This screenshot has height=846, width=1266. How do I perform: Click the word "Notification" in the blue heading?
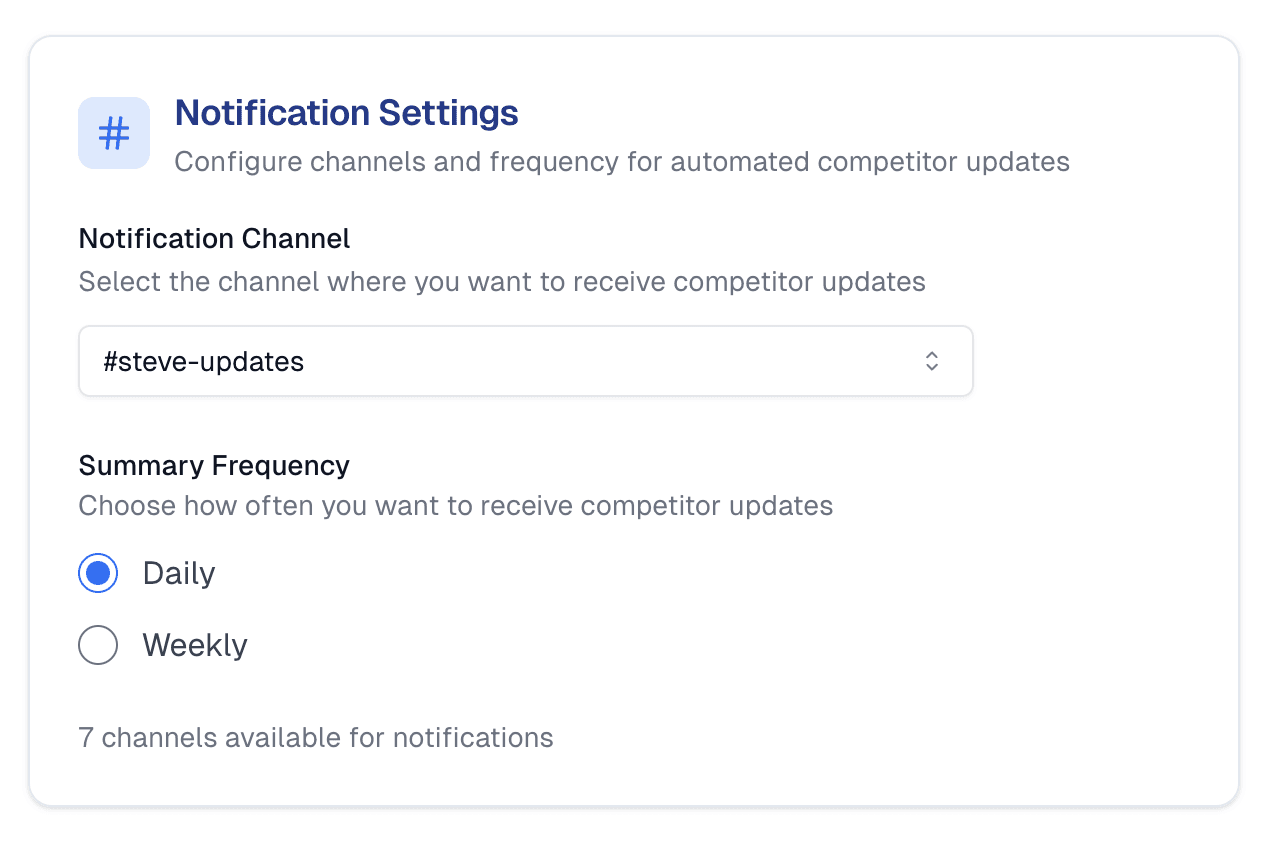tap(259, 113)
